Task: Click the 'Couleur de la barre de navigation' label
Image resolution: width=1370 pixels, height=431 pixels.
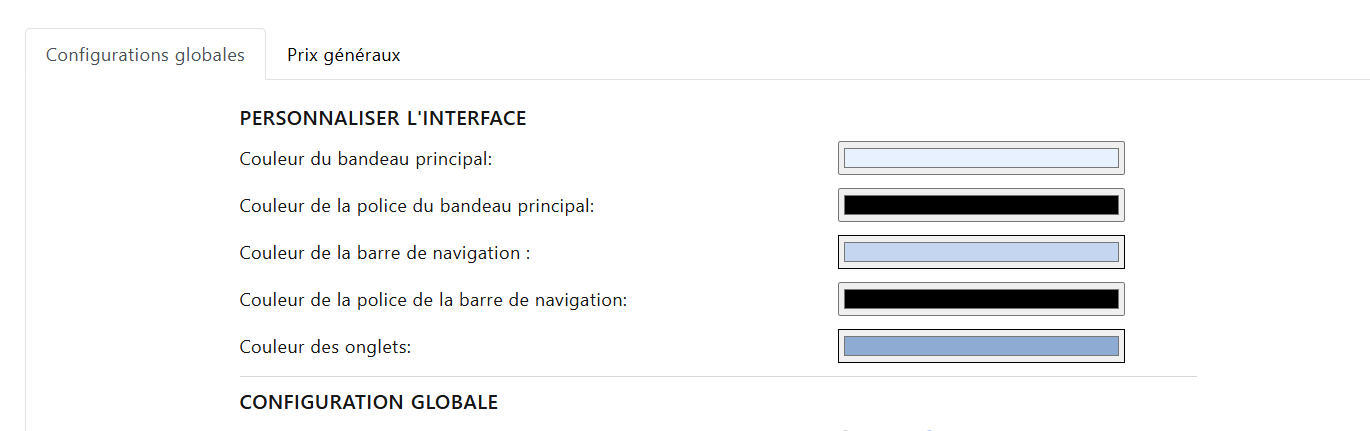Action: tap(385, 253)
